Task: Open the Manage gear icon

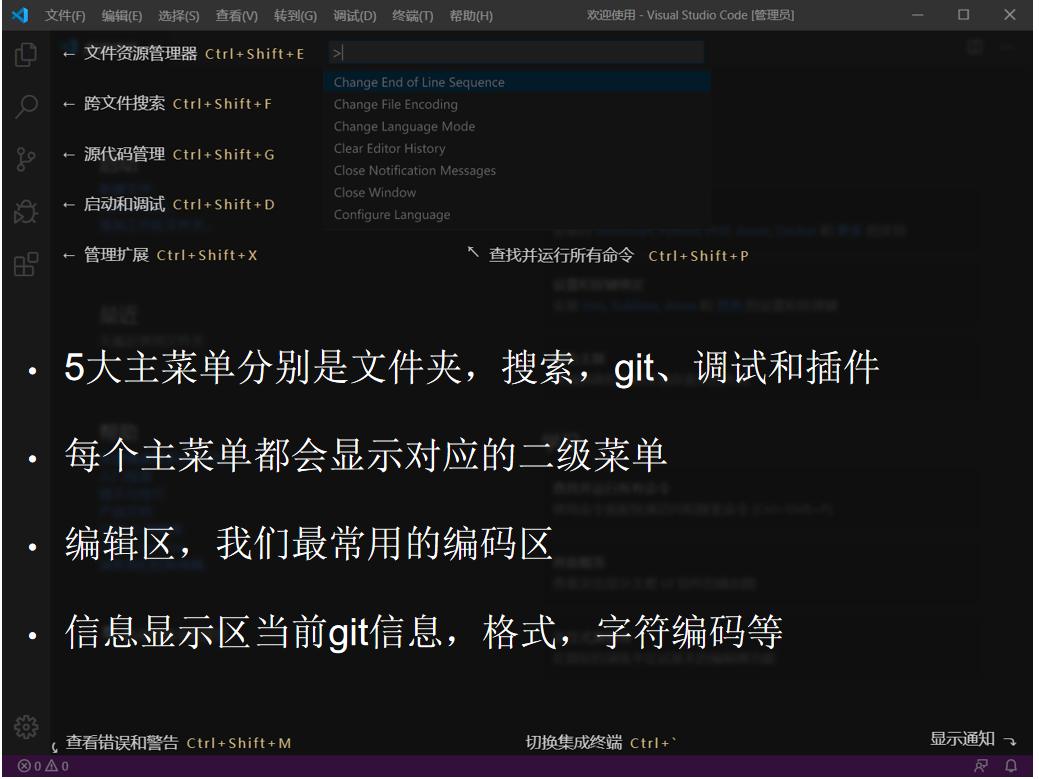Action: coord(26,727)
